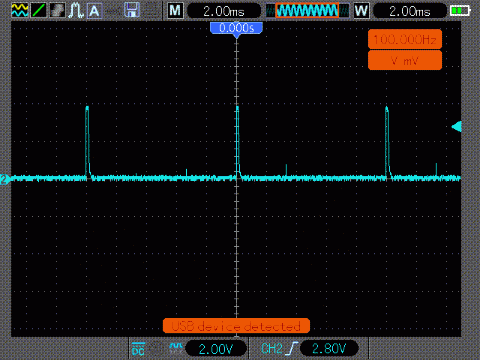Click the rising edge trigger slope icon

coord(291,349)
